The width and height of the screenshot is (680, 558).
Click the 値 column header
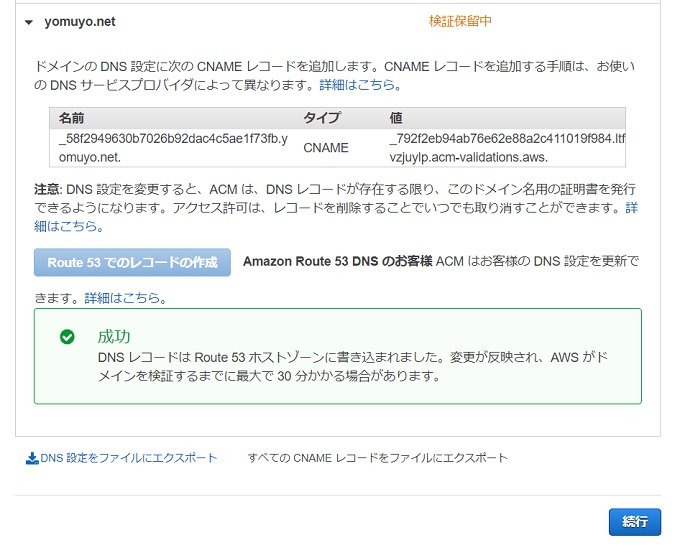(396, 118)
